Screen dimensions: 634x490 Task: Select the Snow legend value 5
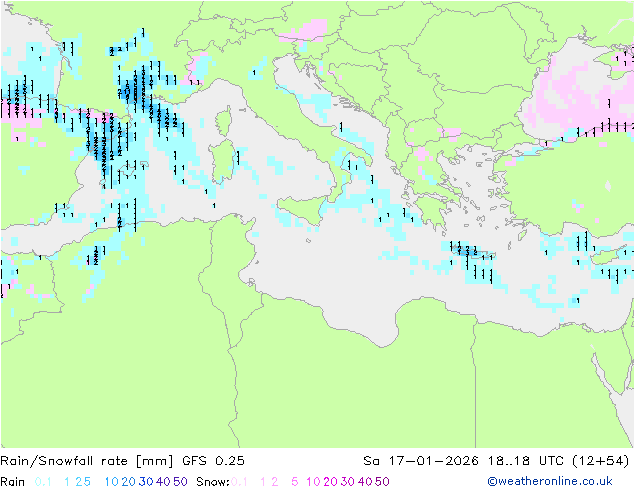(295, 482)
